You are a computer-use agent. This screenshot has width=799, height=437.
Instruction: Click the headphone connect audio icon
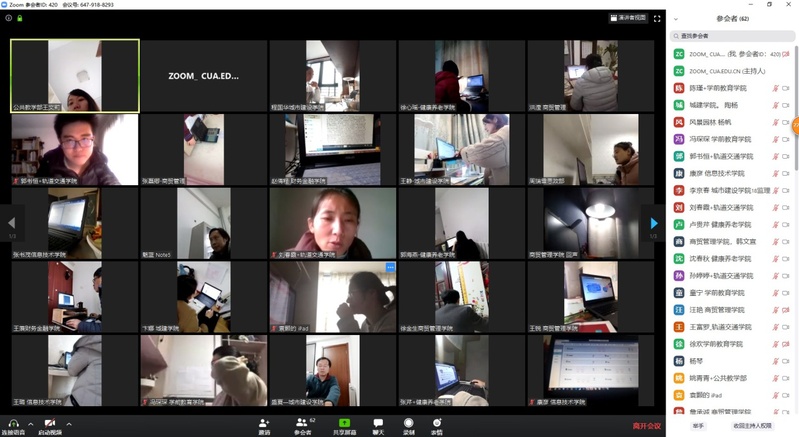click(13, 423)
